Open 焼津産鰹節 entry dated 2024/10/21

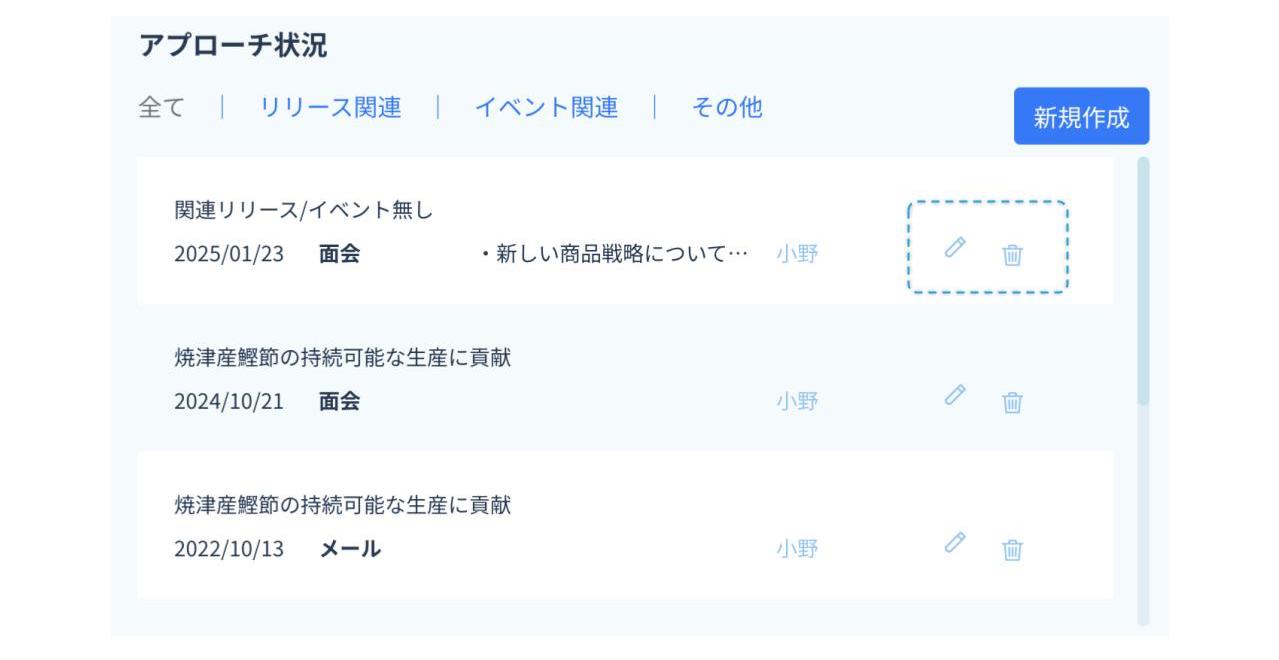342,358
